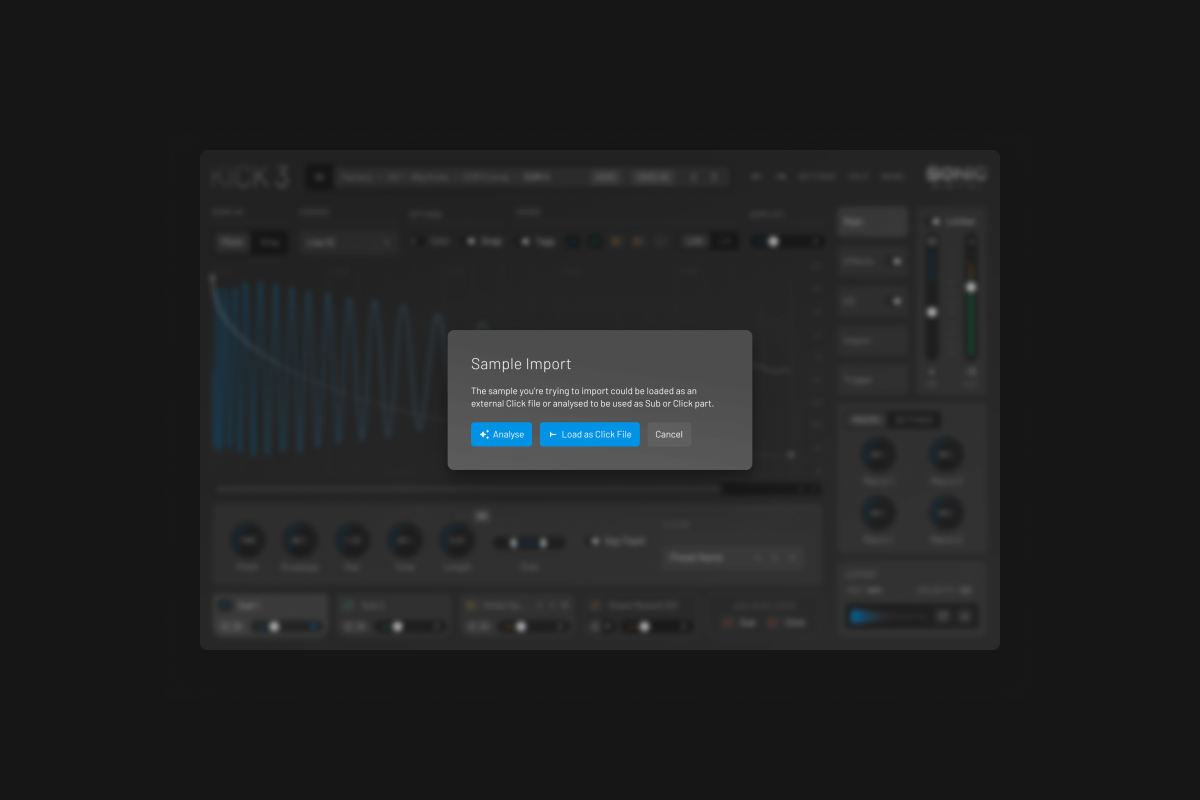Click the output gain slider beside the meter
The image size is (1200, 800).
(931, 310)
